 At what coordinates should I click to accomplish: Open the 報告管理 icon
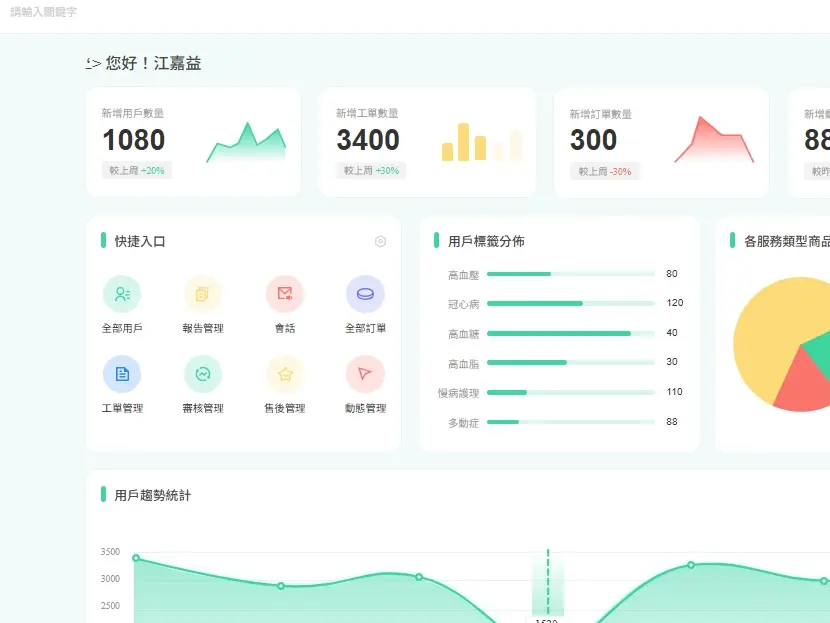point(203,294)
